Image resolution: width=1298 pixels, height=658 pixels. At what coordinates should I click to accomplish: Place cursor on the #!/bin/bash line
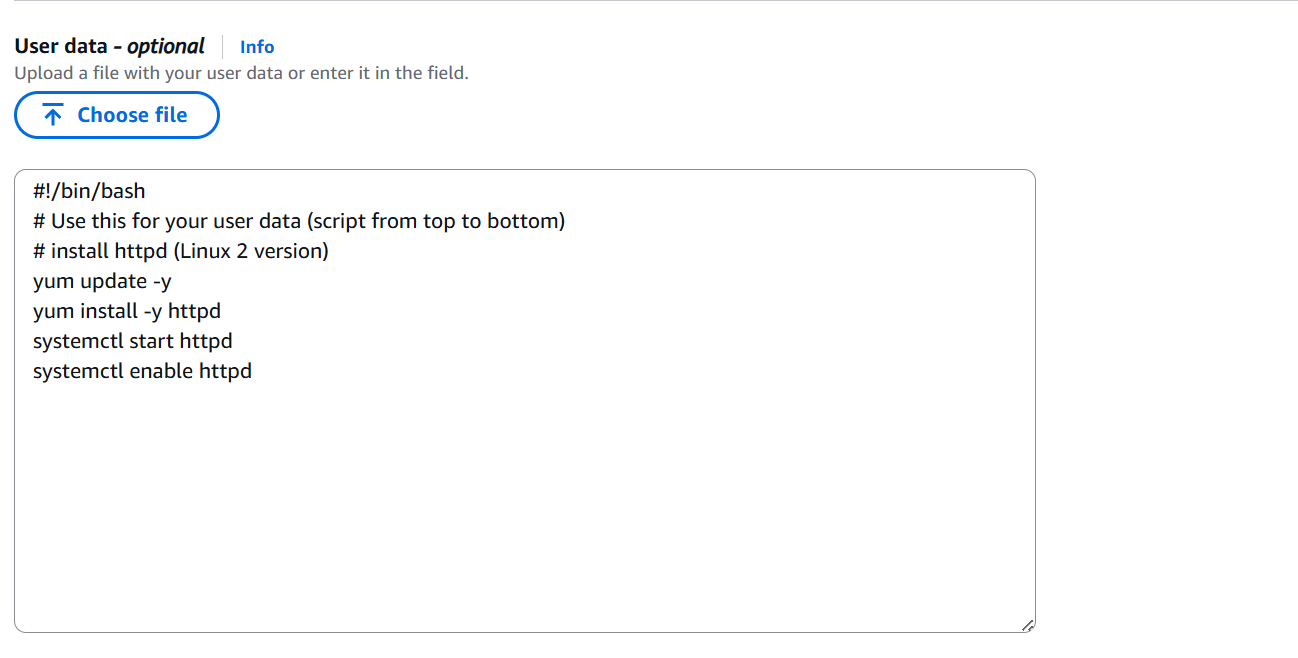point(89,191)
